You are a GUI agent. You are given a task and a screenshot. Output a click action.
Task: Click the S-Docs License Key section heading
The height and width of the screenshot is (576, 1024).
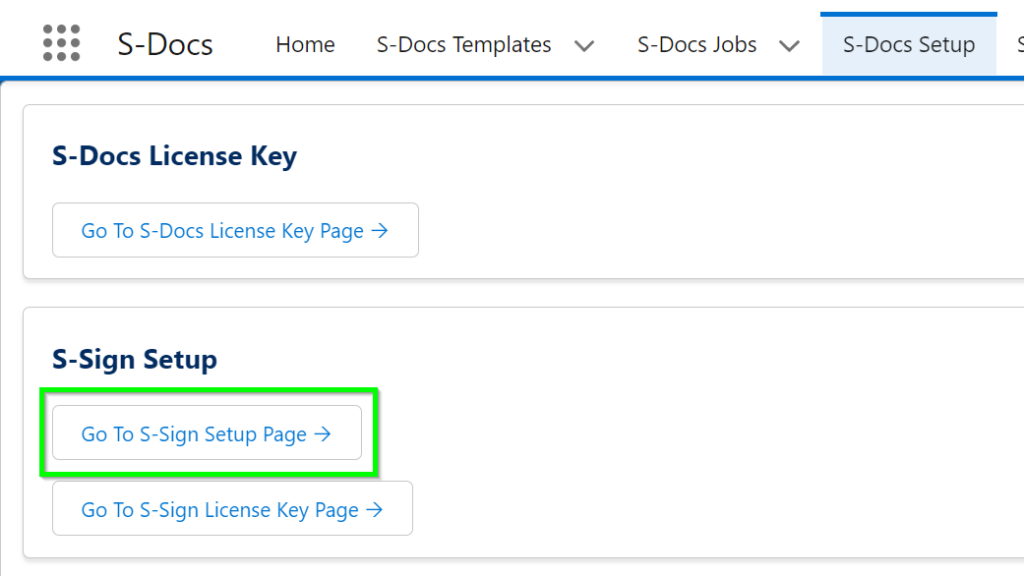click(x=174, y=156)
